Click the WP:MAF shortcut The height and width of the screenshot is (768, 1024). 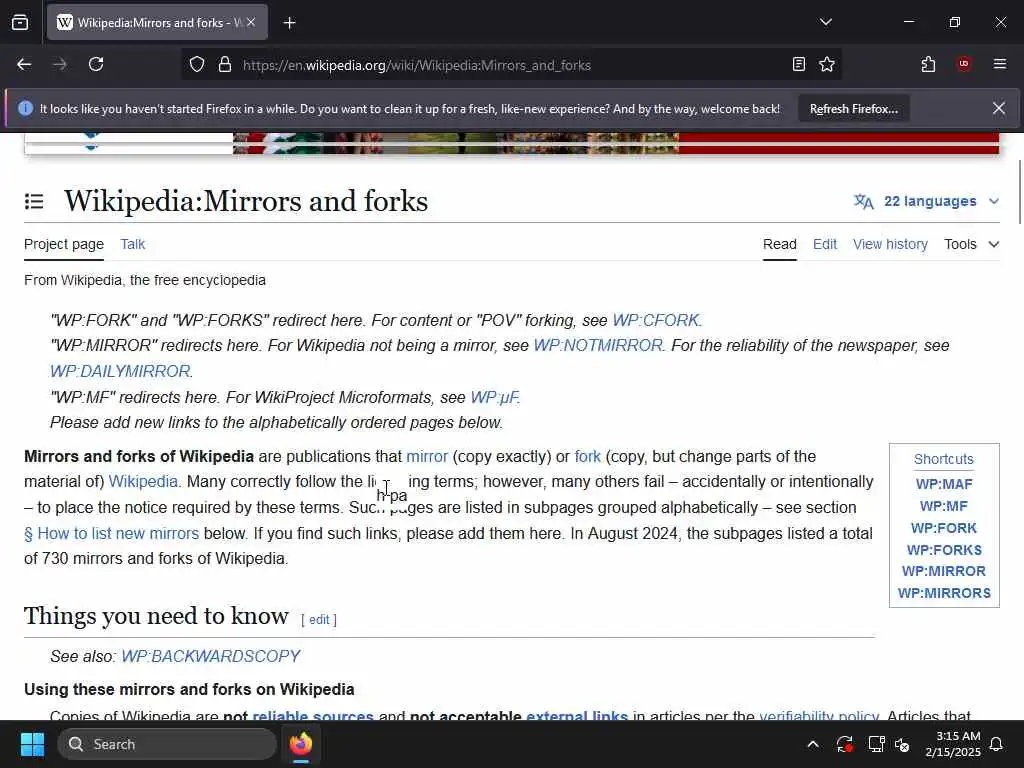point(944,484)
